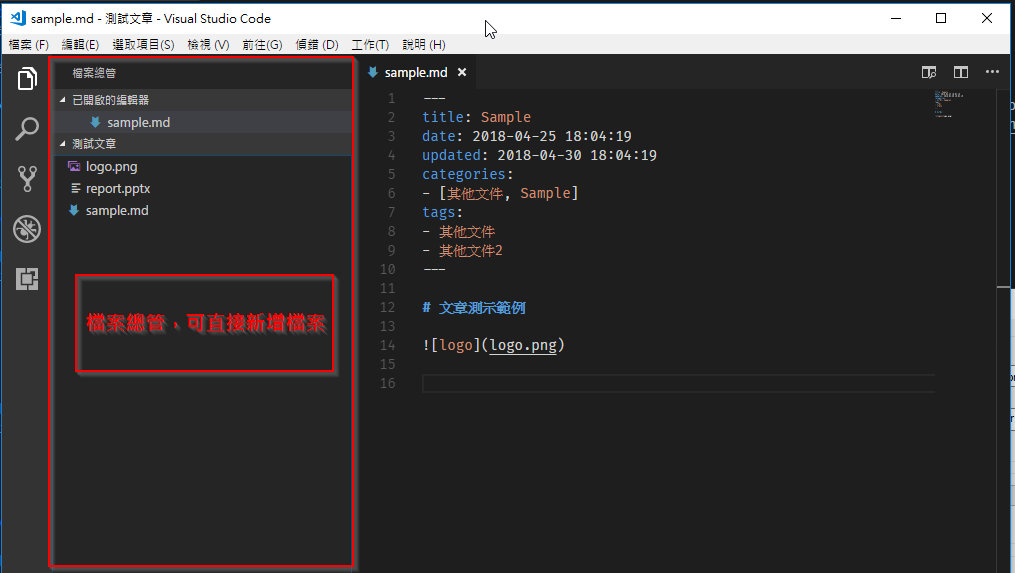1015x573 pixels.
Task: Open logo.png in the file tree
Action: coord(111,167)
